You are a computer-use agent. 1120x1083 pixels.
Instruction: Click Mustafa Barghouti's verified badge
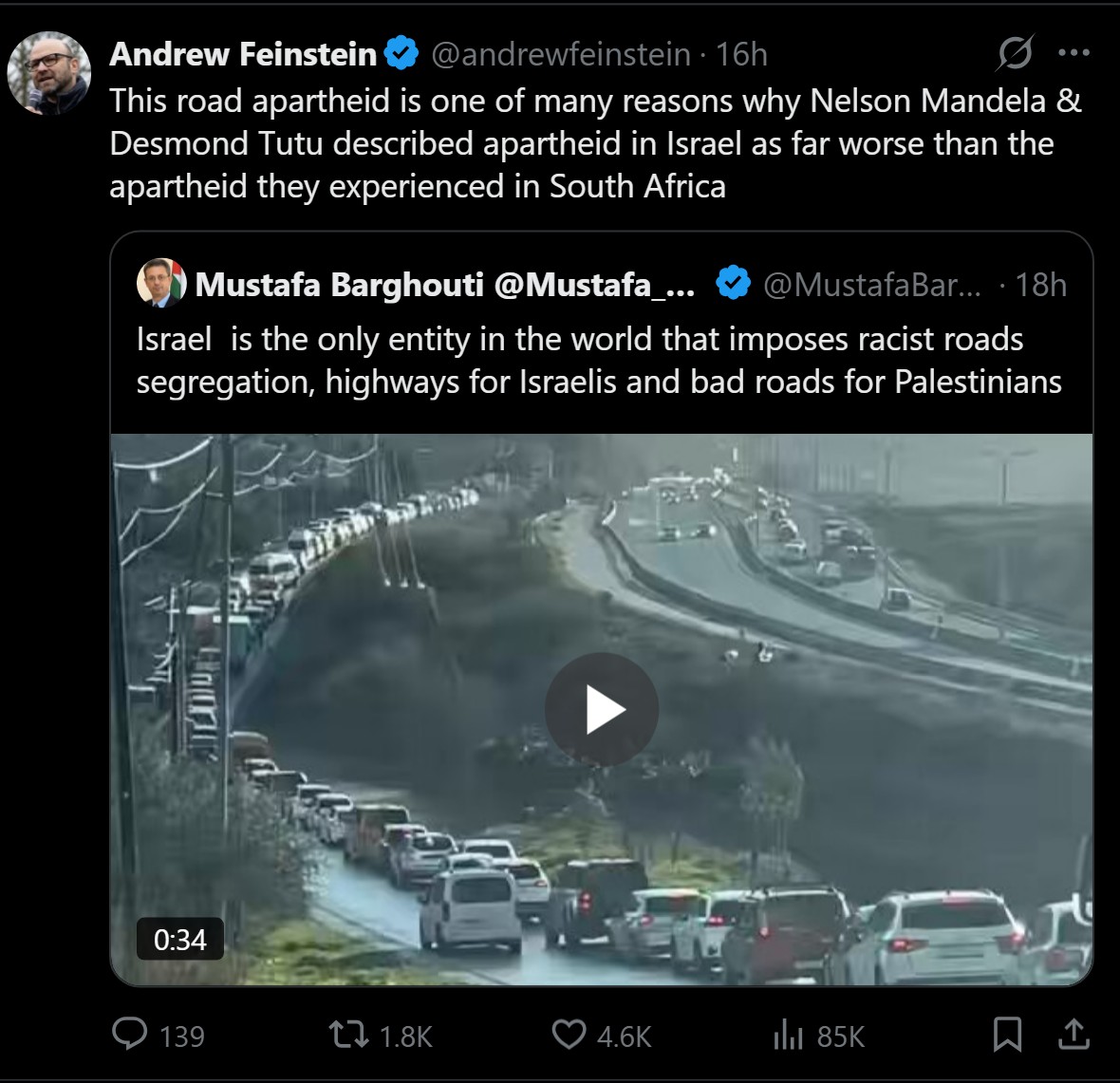(x=733, y=283)
